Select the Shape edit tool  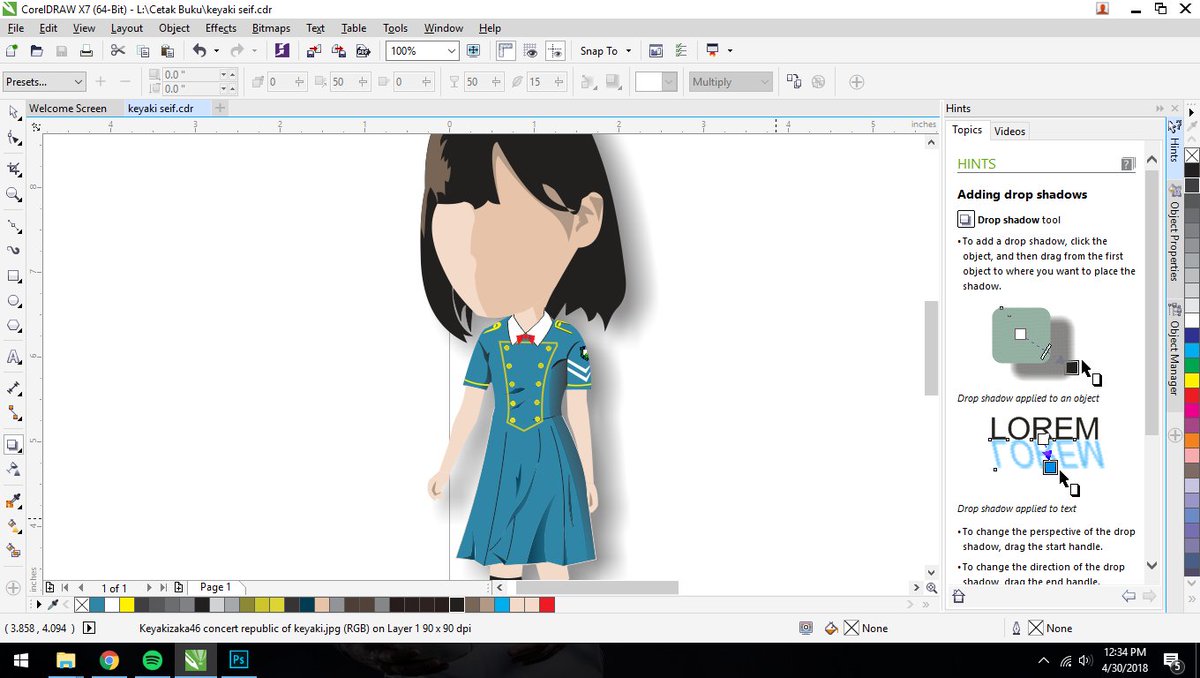[x=14, y=139]
